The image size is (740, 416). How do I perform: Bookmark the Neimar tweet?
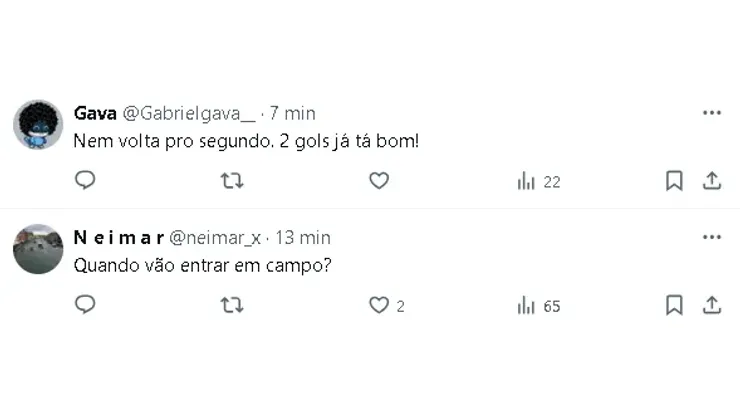pos(674,305)
